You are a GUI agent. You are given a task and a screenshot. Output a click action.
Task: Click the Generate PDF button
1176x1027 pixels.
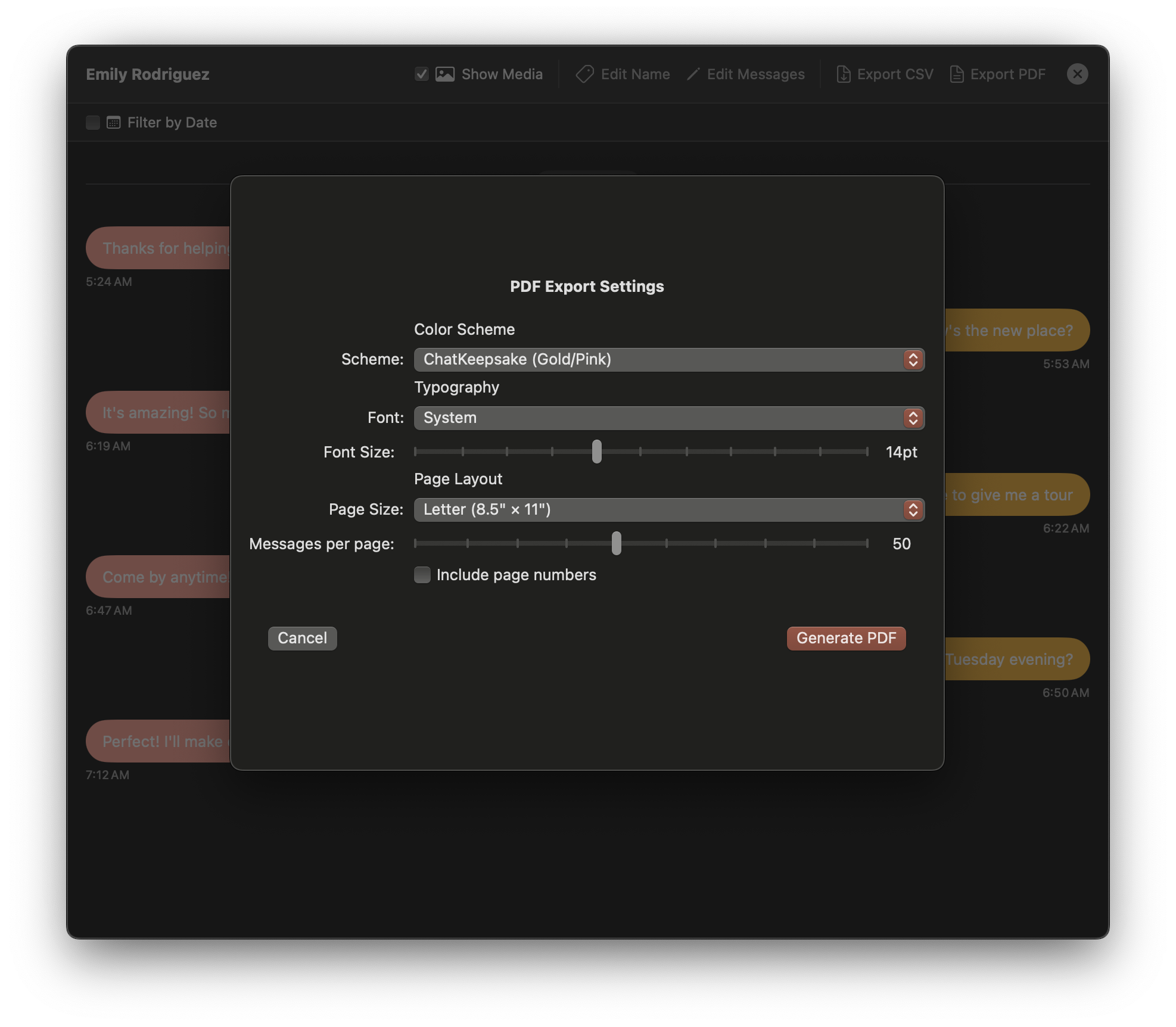point(846,638)
